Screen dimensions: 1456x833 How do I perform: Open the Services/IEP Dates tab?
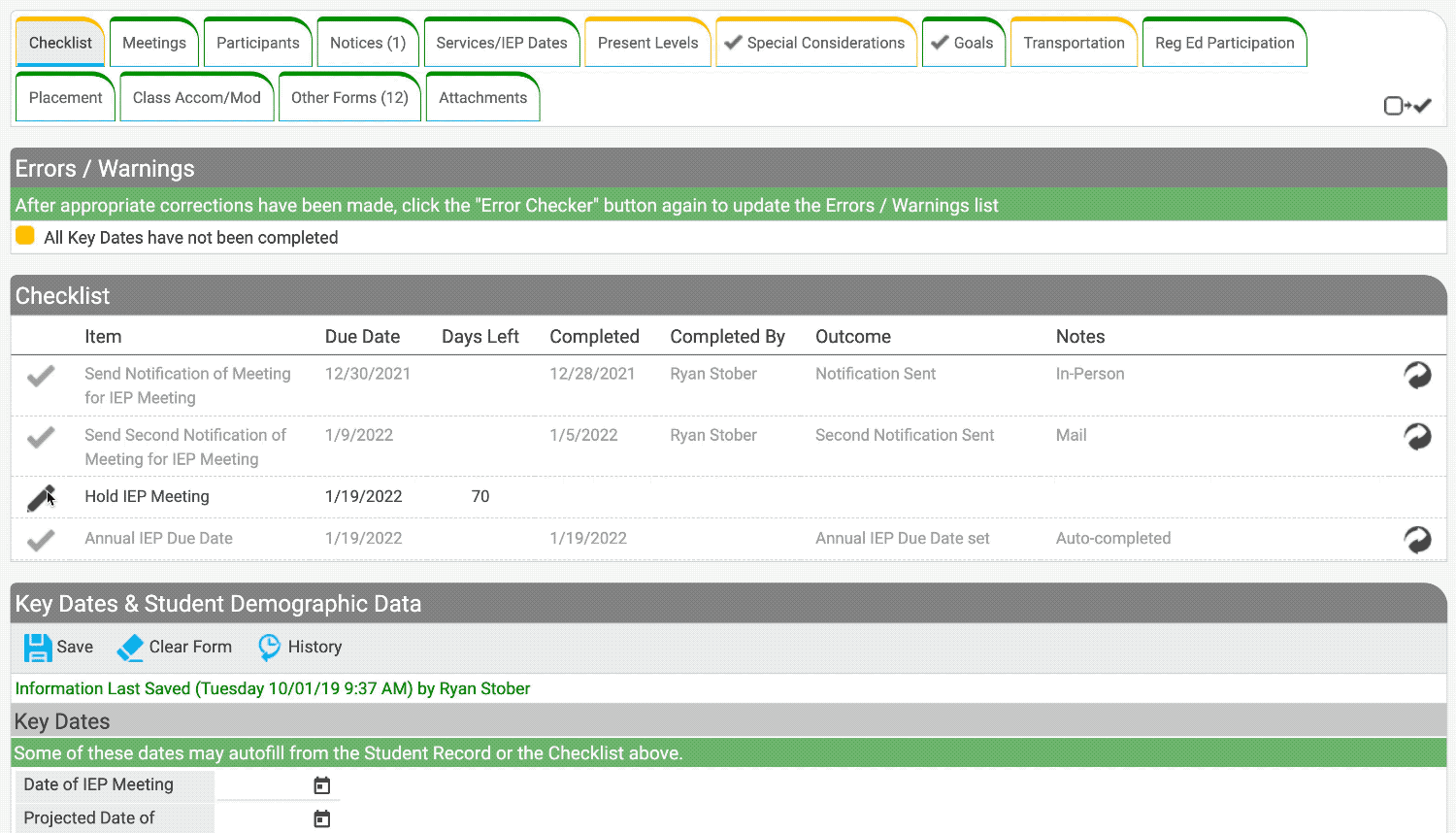click(x=502, y=43)
